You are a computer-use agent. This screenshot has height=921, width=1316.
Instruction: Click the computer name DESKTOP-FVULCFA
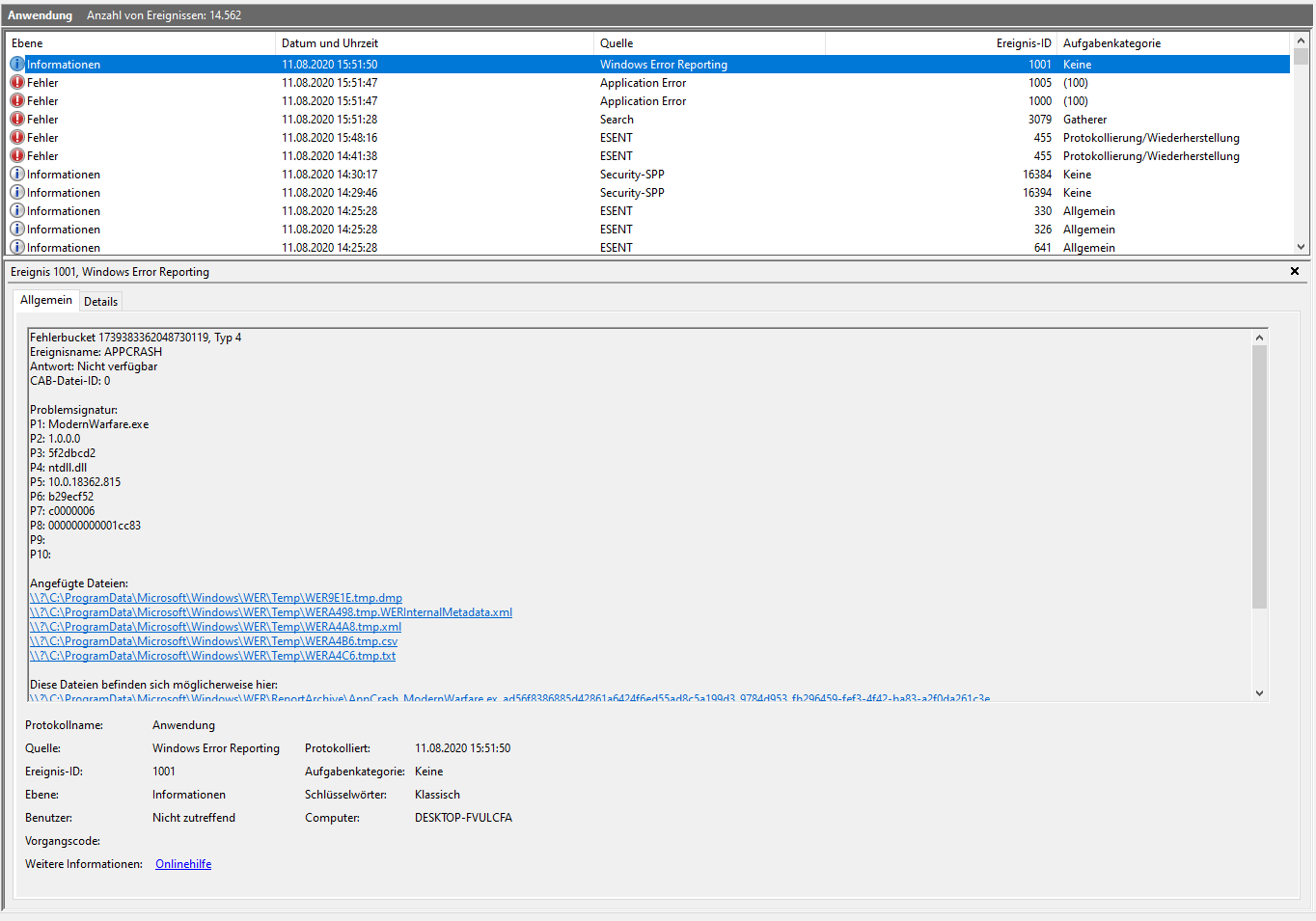coord(463,818)
